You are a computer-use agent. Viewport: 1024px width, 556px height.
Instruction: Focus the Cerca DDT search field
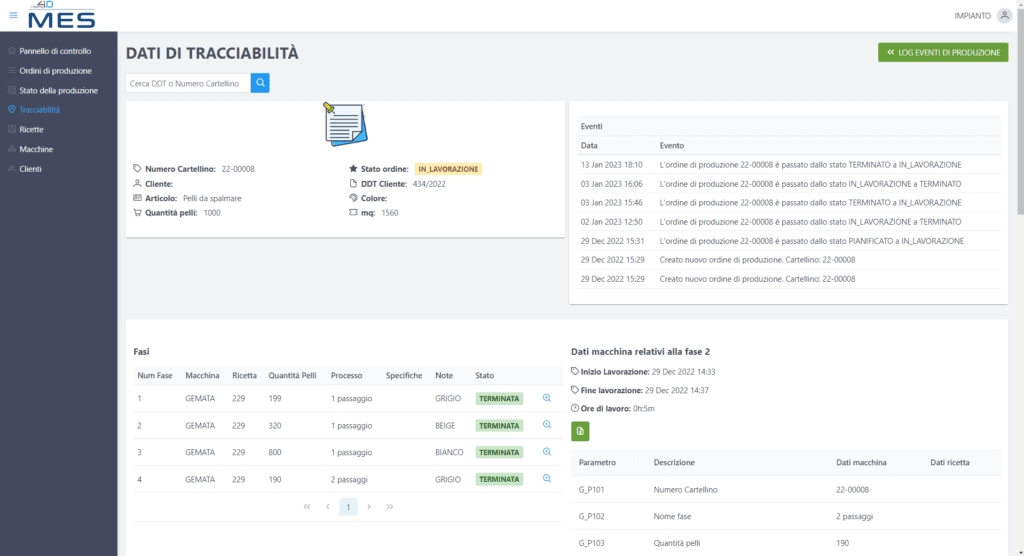[x=187, y=83]
